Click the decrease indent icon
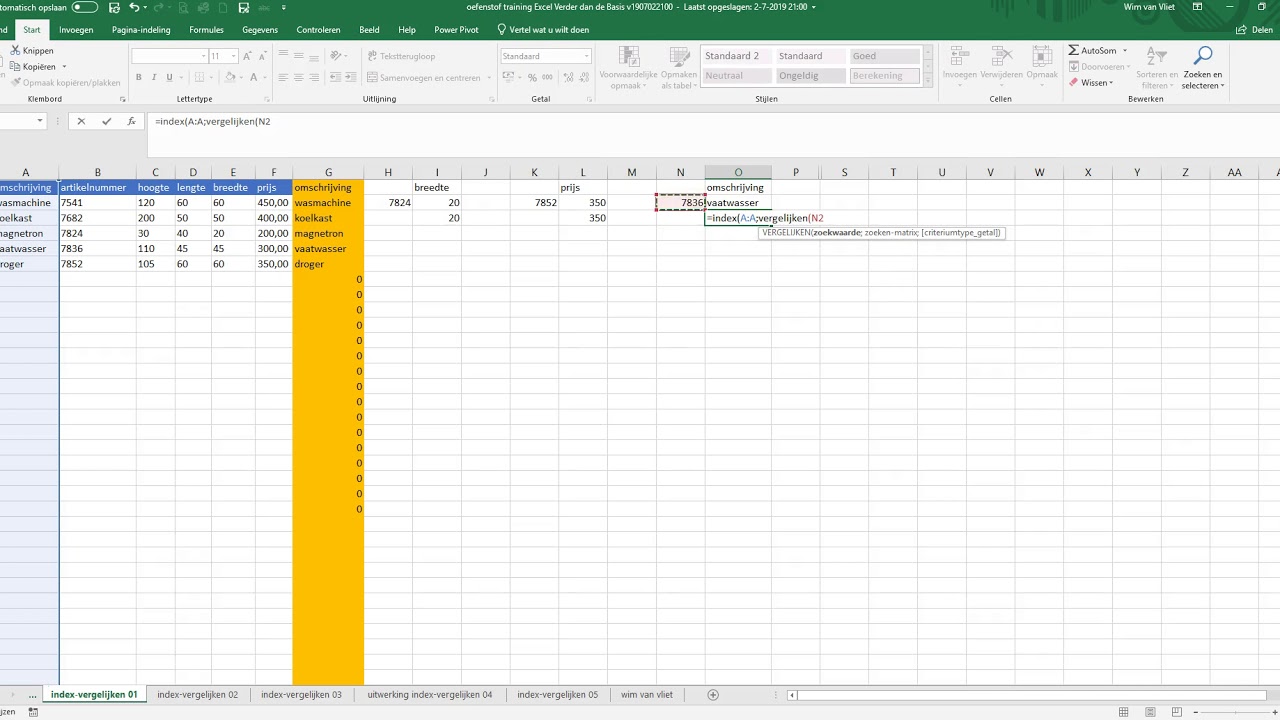Image resolution: width=1280 pixels, height=720 pixels. [x=333, y=77]
